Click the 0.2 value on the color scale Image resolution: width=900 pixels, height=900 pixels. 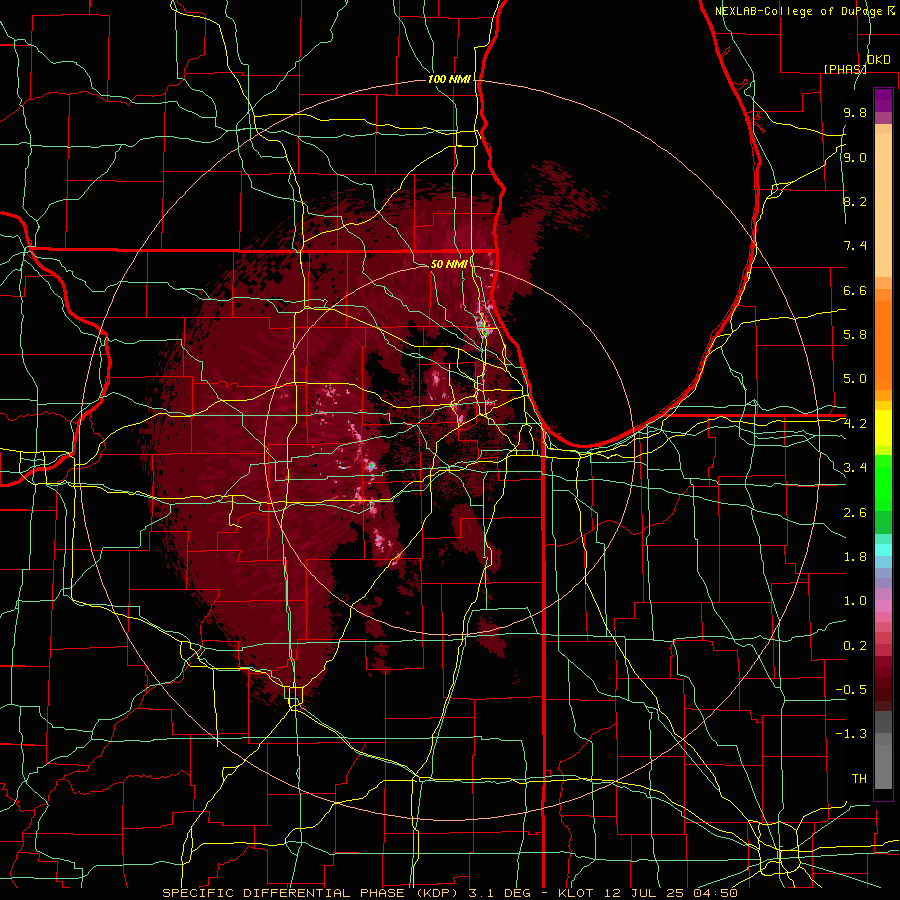(x=855, y=646)
